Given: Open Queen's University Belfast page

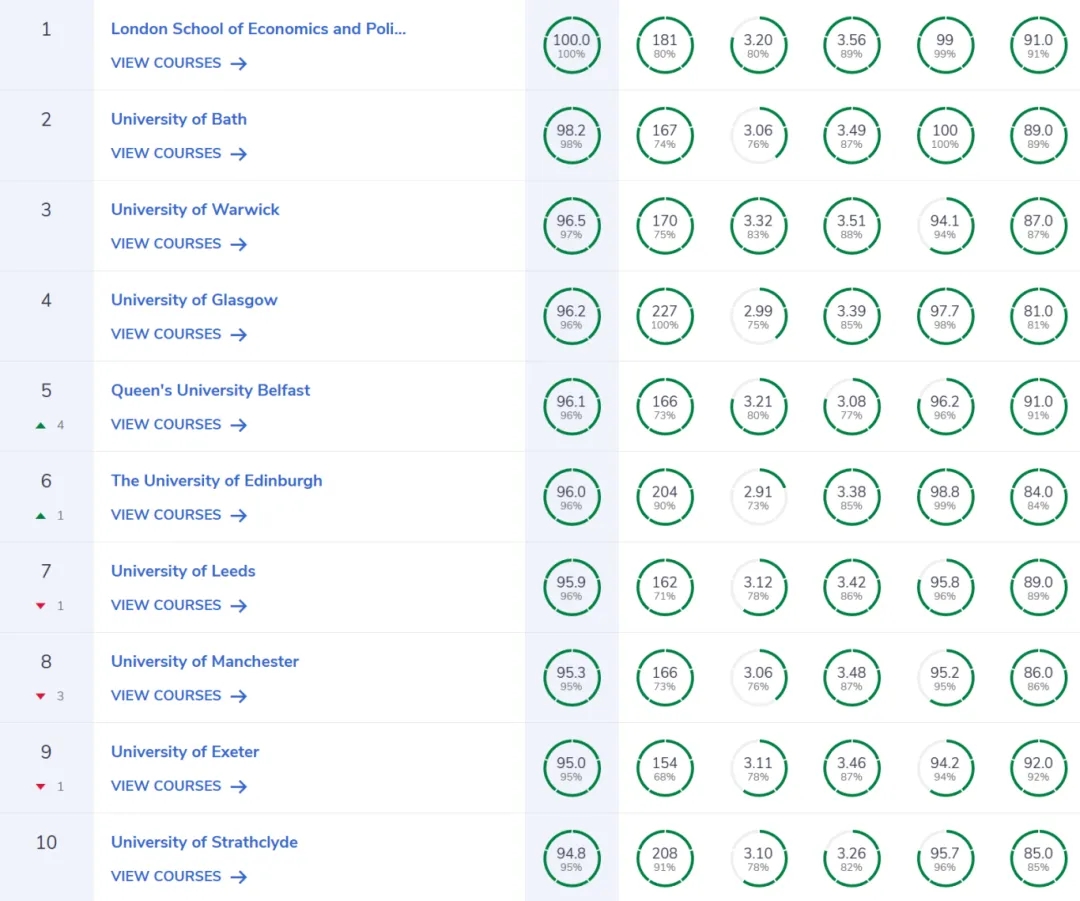Looking at the screenshot, I should (211, 391).
